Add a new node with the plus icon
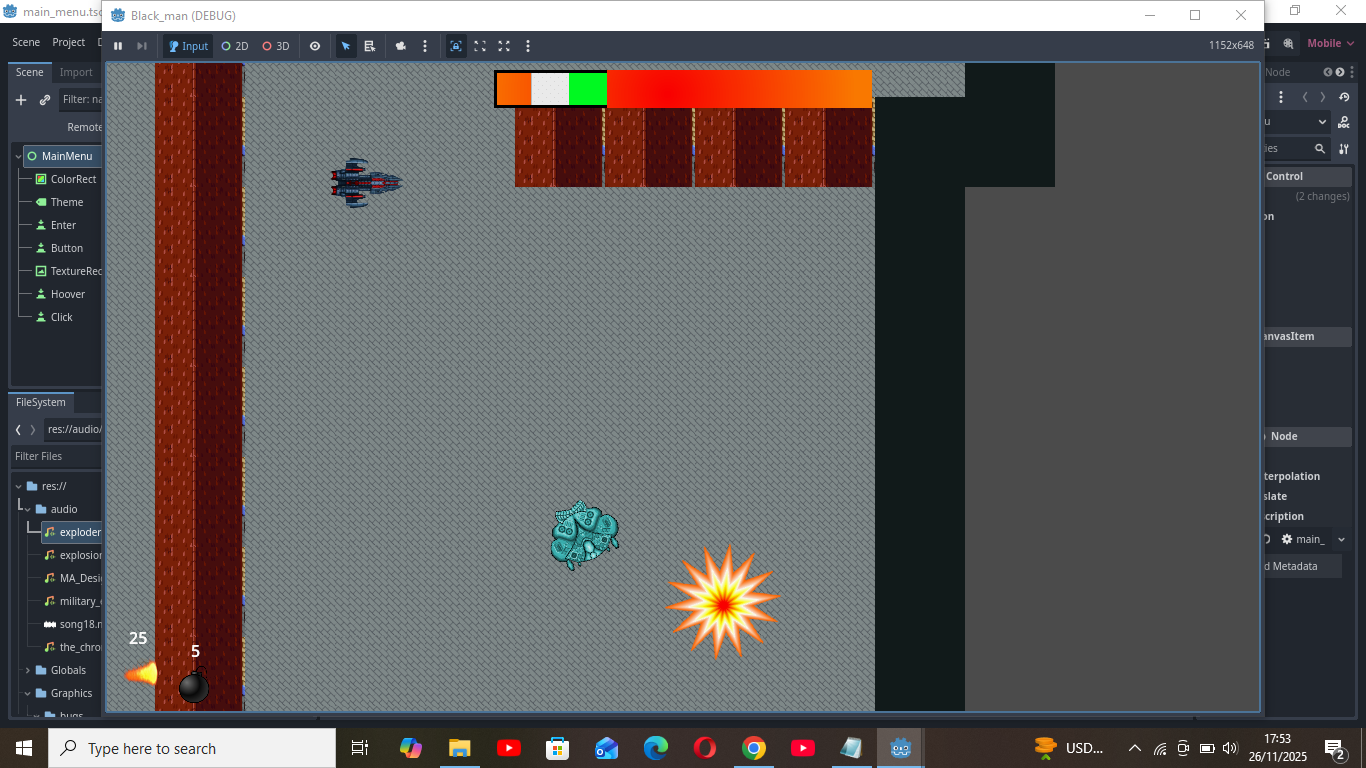Viewport: 1366px width, 768px height. 21,100
